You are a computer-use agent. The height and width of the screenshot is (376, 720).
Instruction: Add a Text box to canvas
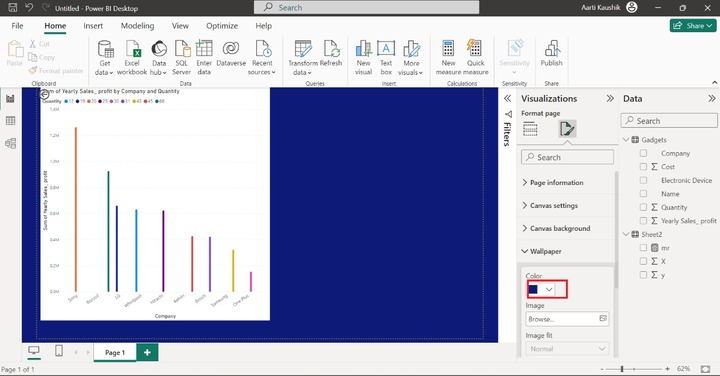(386, 58)
